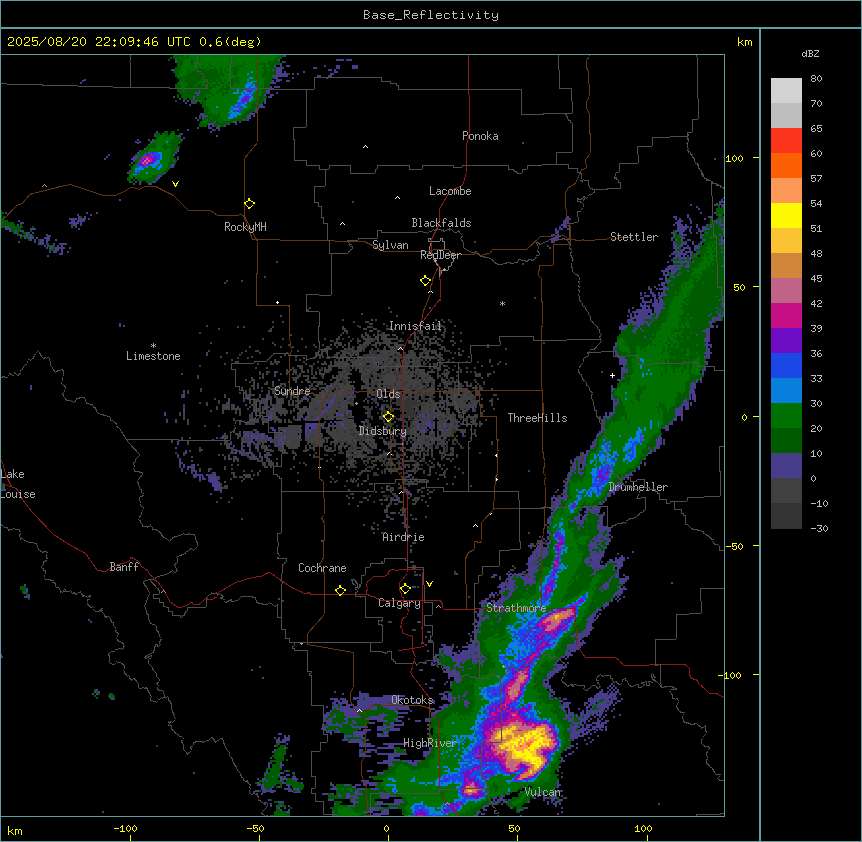The width and height of the screenshot is (862, 842).
Task: Click the yellow diamond marker above Calgary label
Action: tap(405, 589)
